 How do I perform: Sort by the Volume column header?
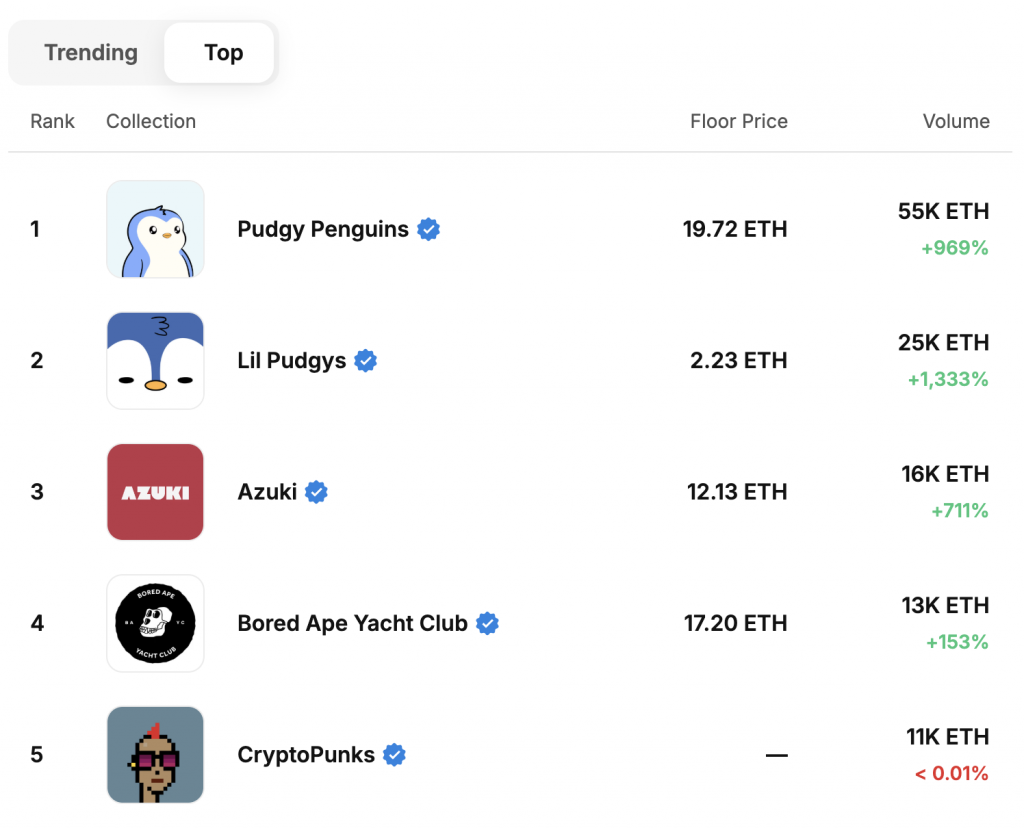click(956, 121)
